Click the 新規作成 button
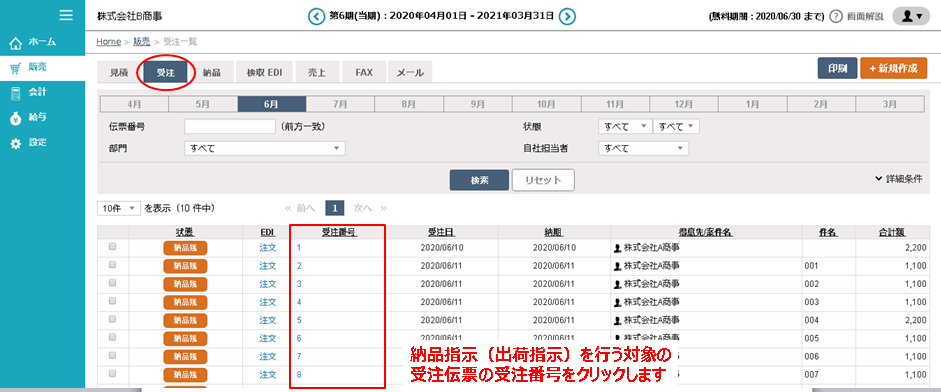The width and height of the screenshot is (941, 392). click(x=894, y=68)
